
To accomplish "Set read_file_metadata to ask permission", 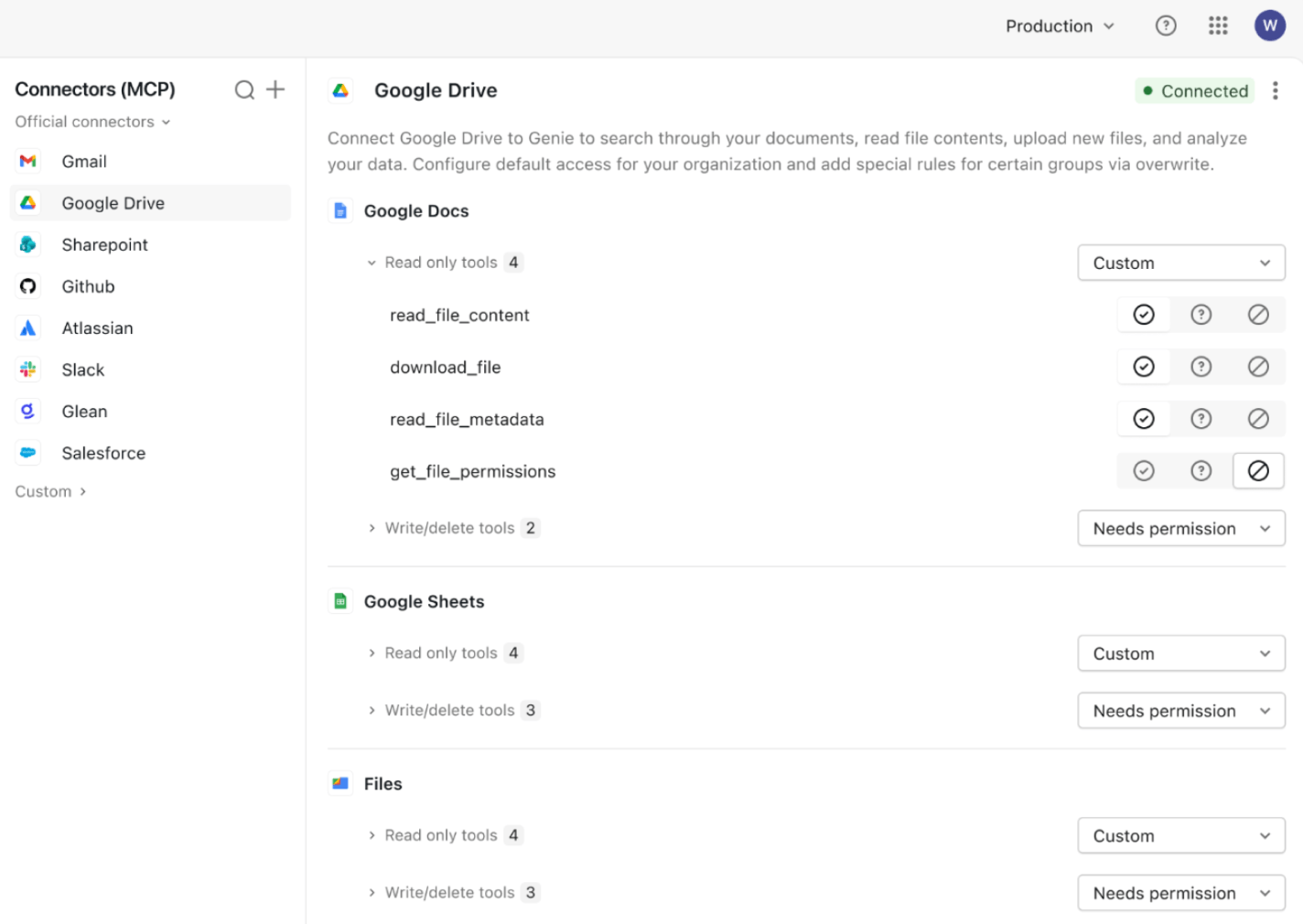I will 1201,419.
